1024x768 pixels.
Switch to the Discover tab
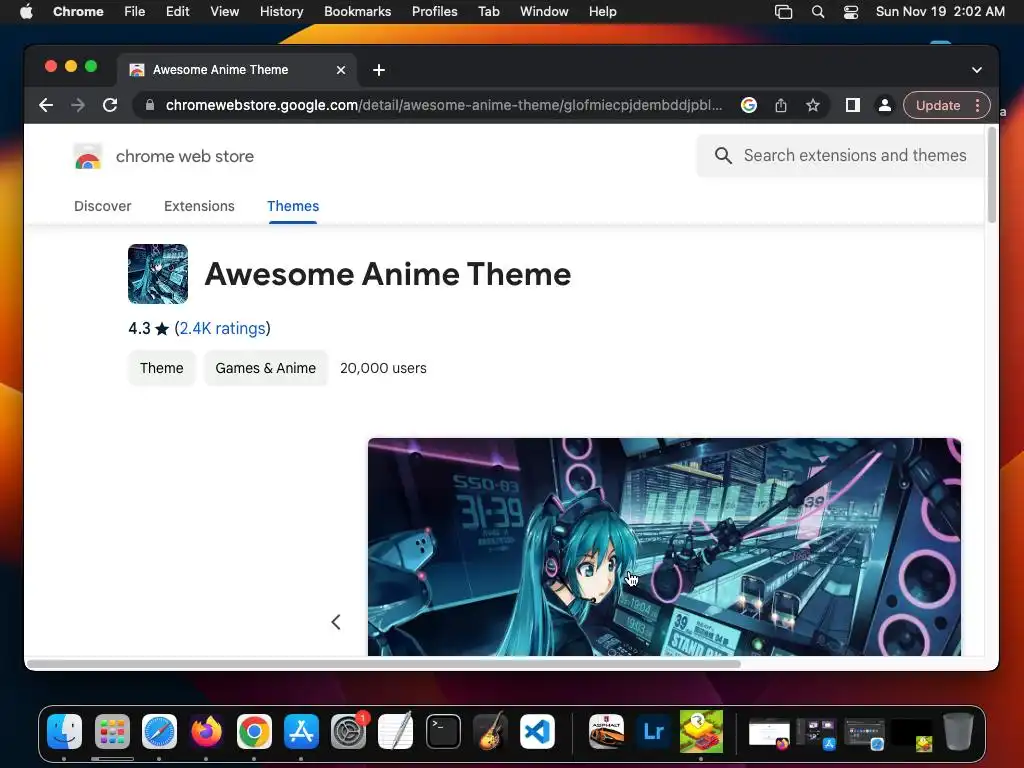point(103,206)
